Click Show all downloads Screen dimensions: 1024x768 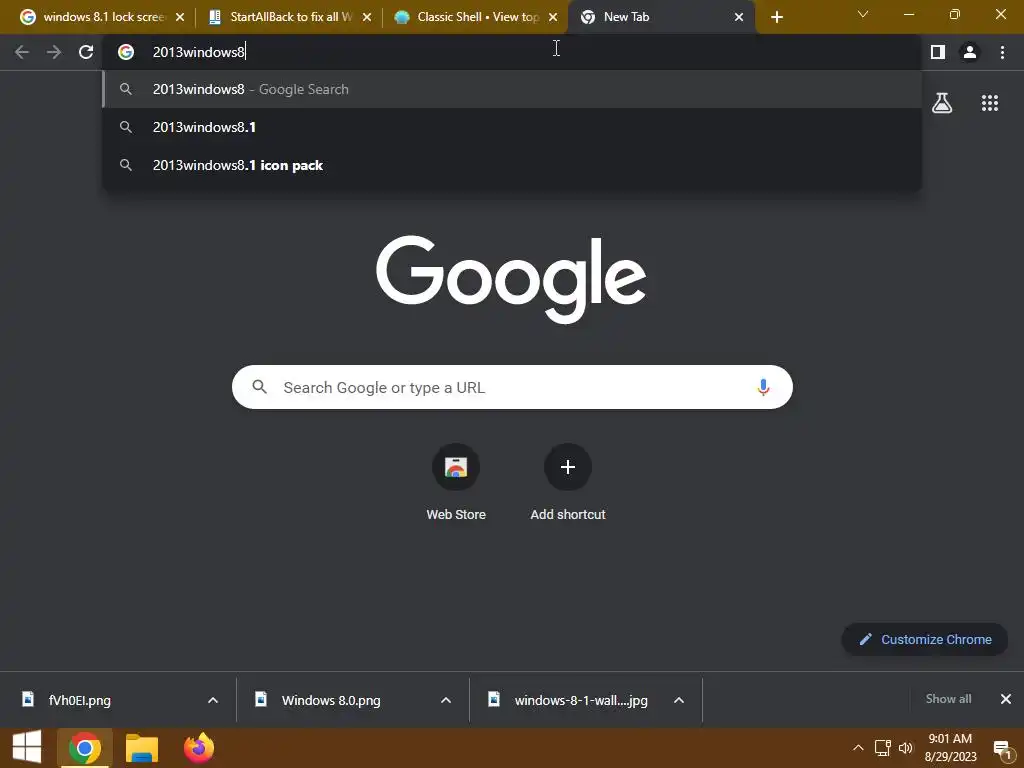coord(948,699)
